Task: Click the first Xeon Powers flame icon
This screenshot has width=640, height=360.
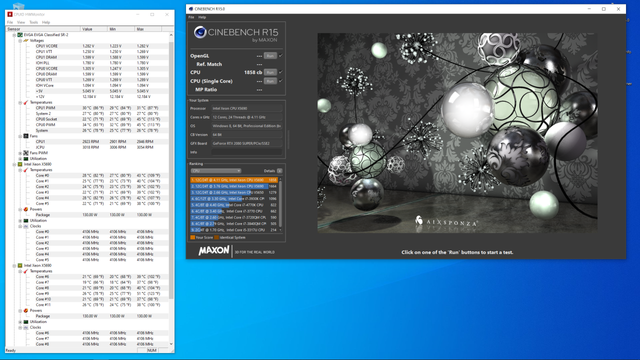Action: click(x=26, y=209)
